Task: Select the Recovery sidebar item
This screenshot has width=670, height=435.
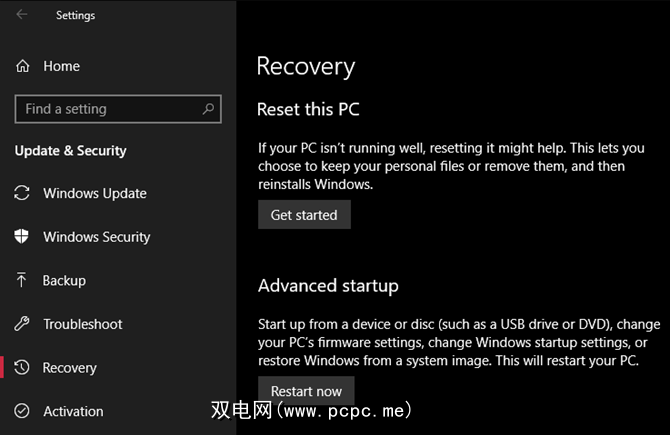Action: tap(70, 368)
